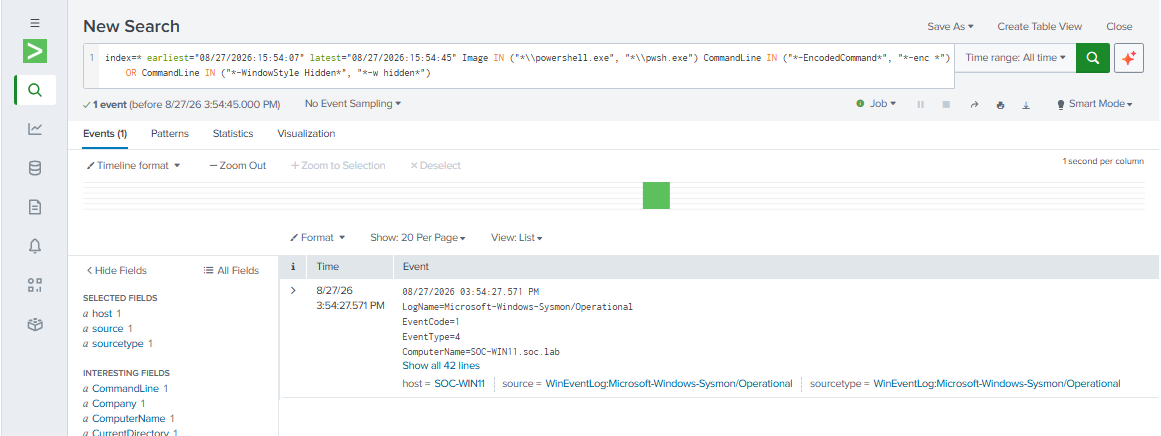The height and width of the screenshot is (436, 1161).
Task: Click Hide Fields
Action: coord(116,270)
